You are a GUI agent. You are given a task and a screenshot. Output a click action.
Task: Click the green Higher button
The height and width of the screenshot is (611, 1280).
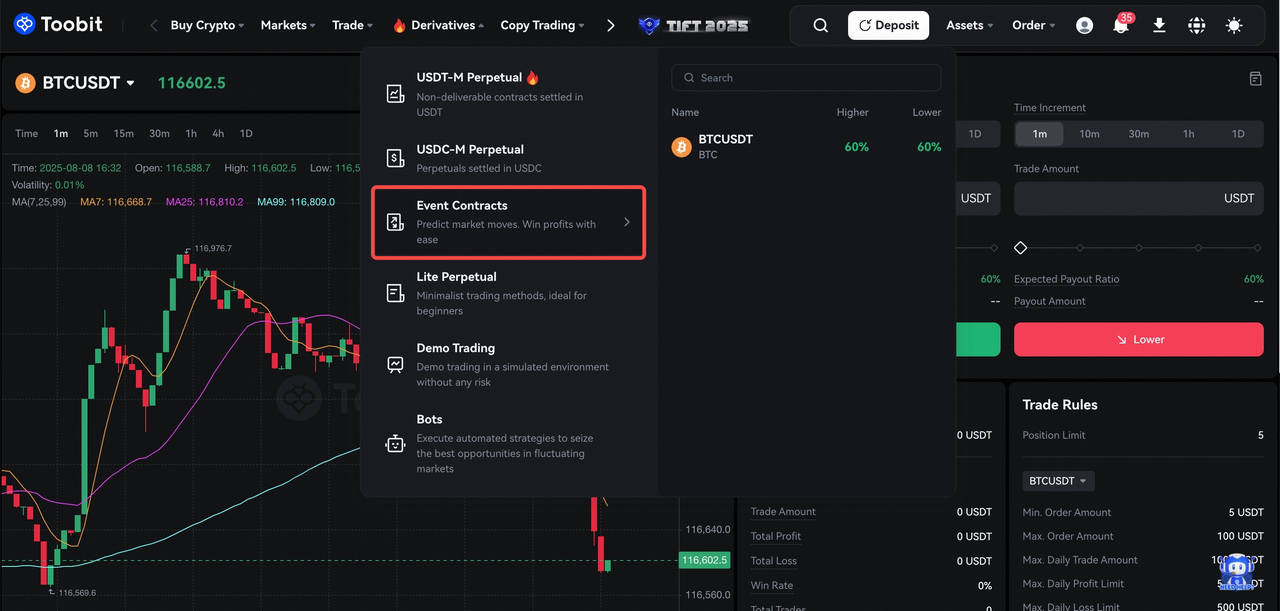(x=977, y=339)
